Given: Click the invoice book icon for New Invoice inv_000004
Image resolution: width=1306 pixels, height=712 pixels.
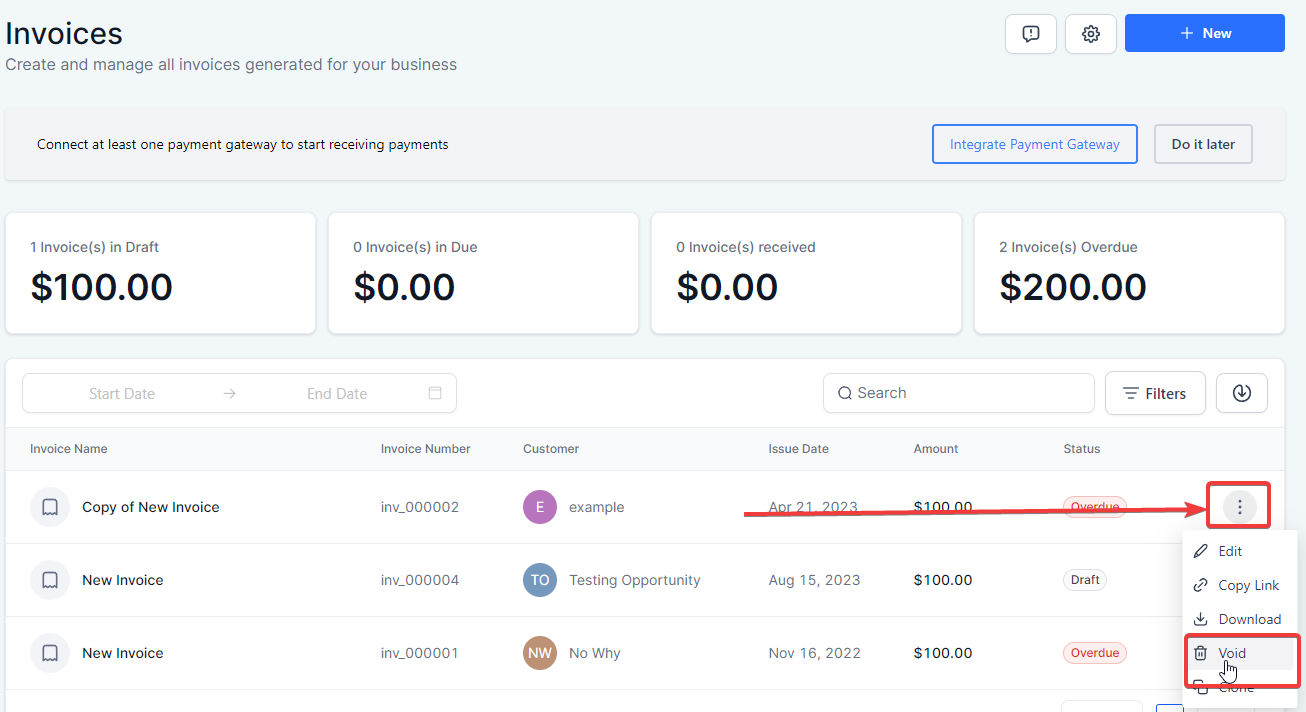Looking at the screenshot, I should 49,580.
